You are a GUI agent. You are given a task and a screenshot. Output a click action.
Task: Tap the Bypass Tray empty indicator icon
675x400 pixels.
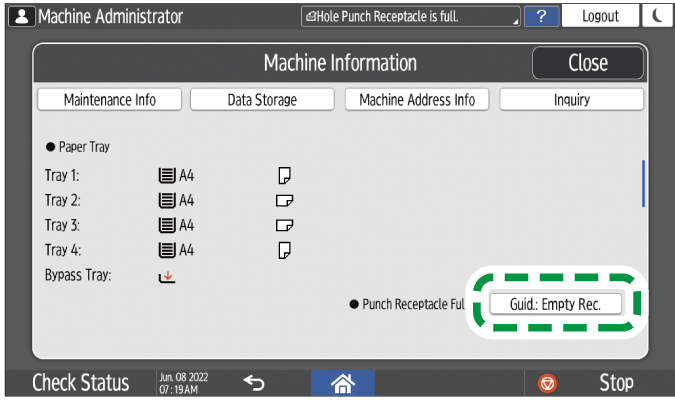167,276
